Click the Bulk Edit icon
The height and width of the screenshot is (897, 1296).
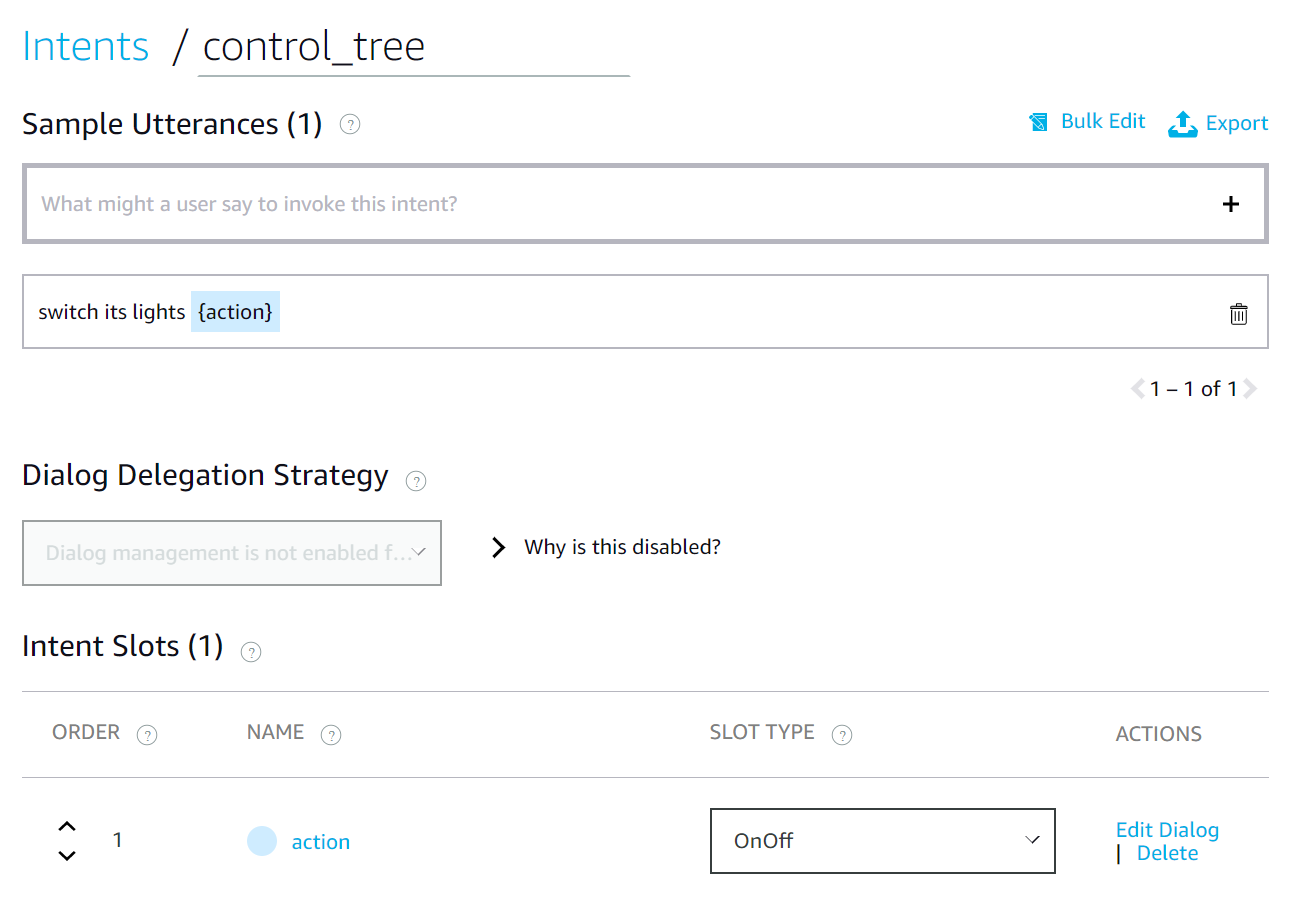click(1039, 122)
